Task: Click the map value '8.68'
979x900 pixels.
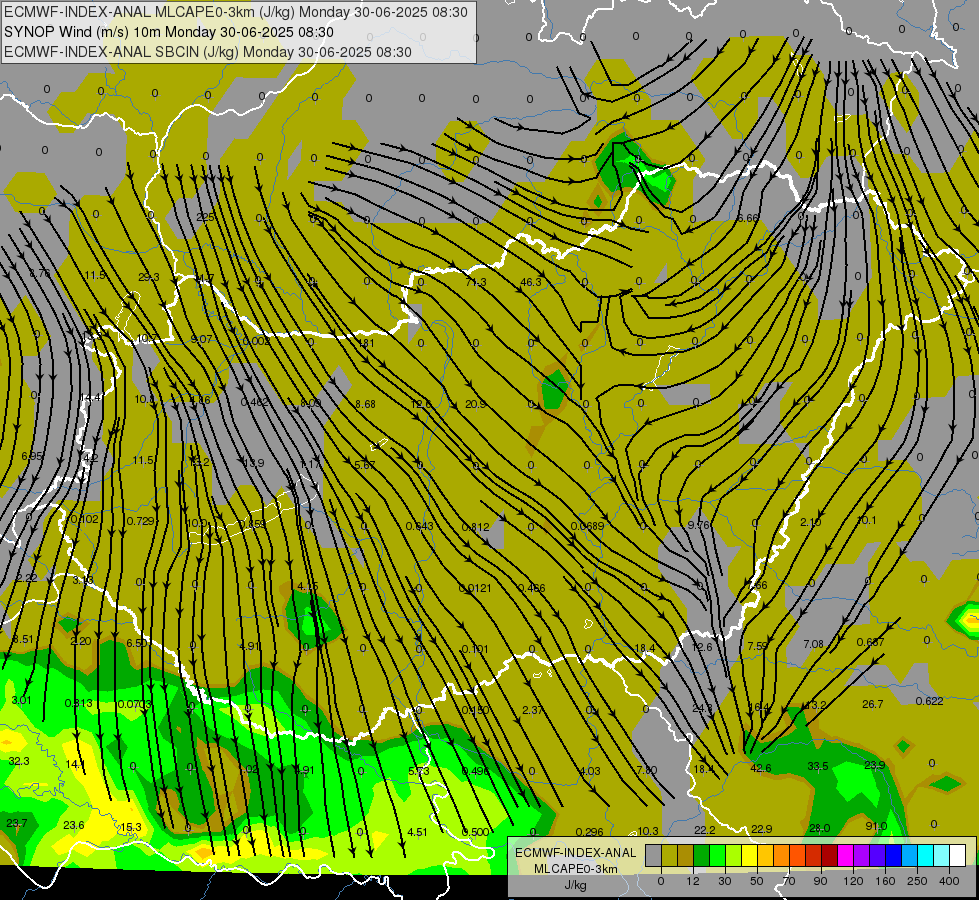Action: tap(365, 404)
